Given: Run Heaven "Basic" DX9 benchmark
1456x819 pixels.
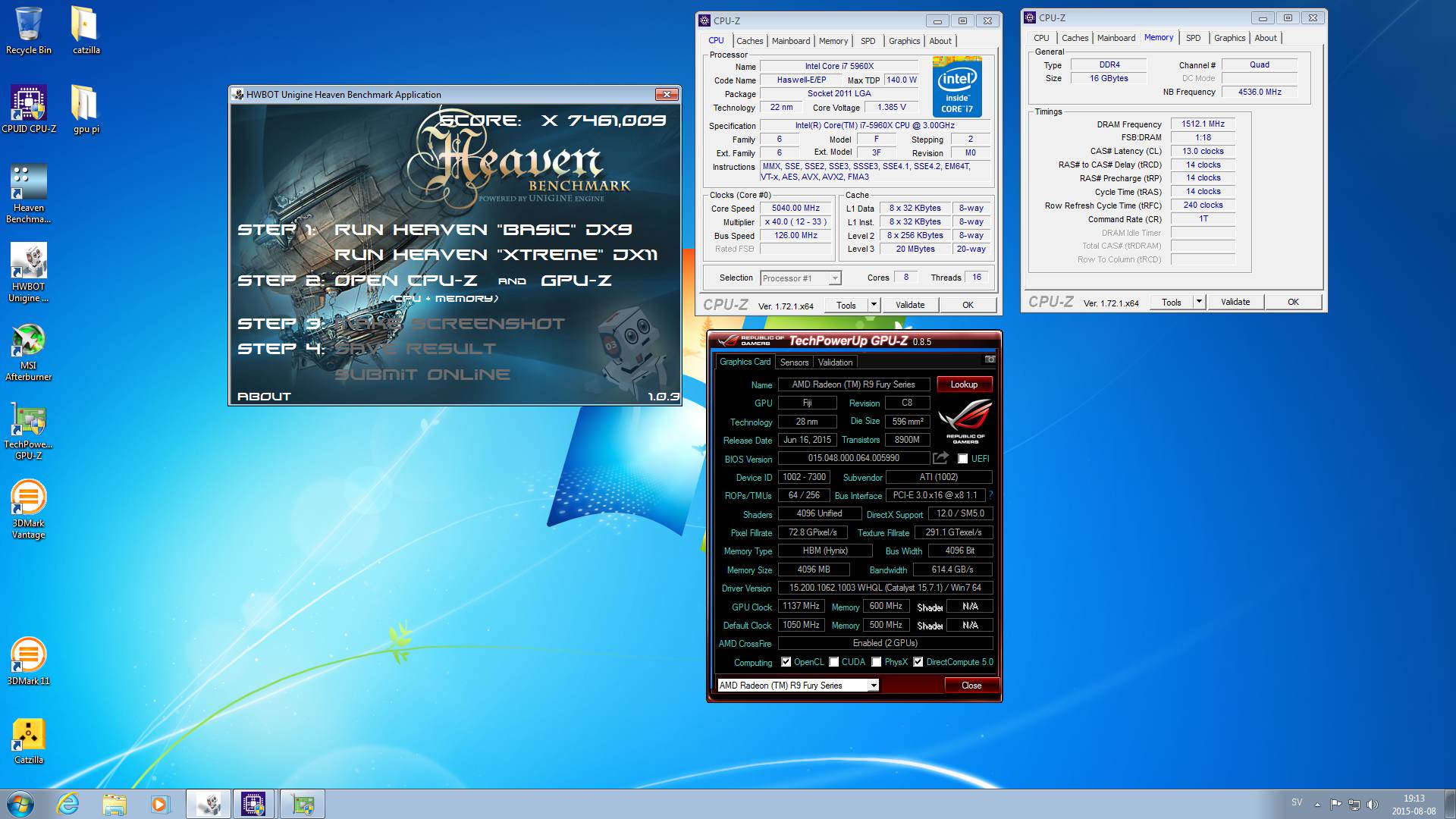Looking at the screenshot, I should (483, 230).
